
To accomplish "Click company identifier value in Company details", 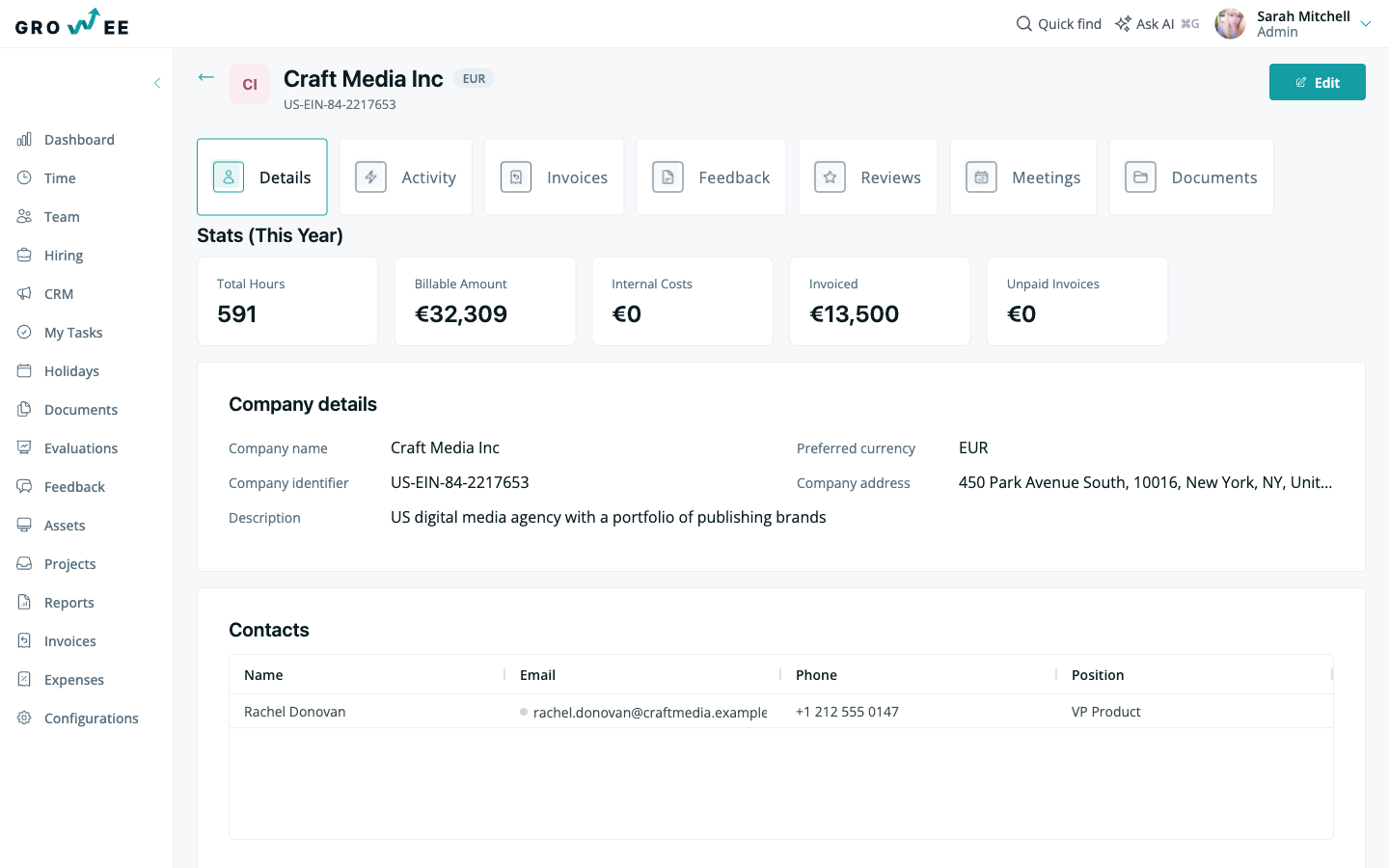I will point(459,482).
